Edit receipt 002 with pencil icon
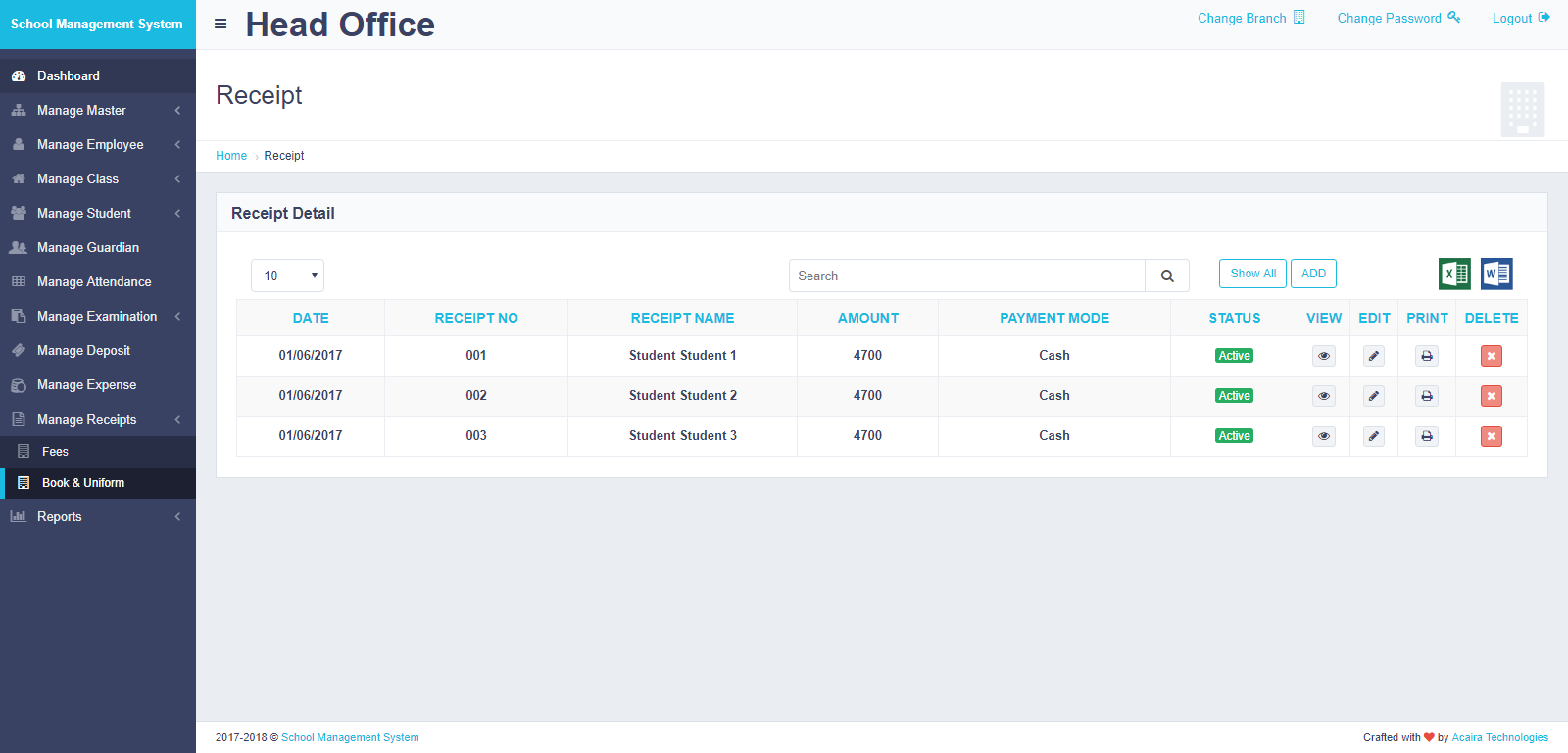 [x=1374, y=396]
